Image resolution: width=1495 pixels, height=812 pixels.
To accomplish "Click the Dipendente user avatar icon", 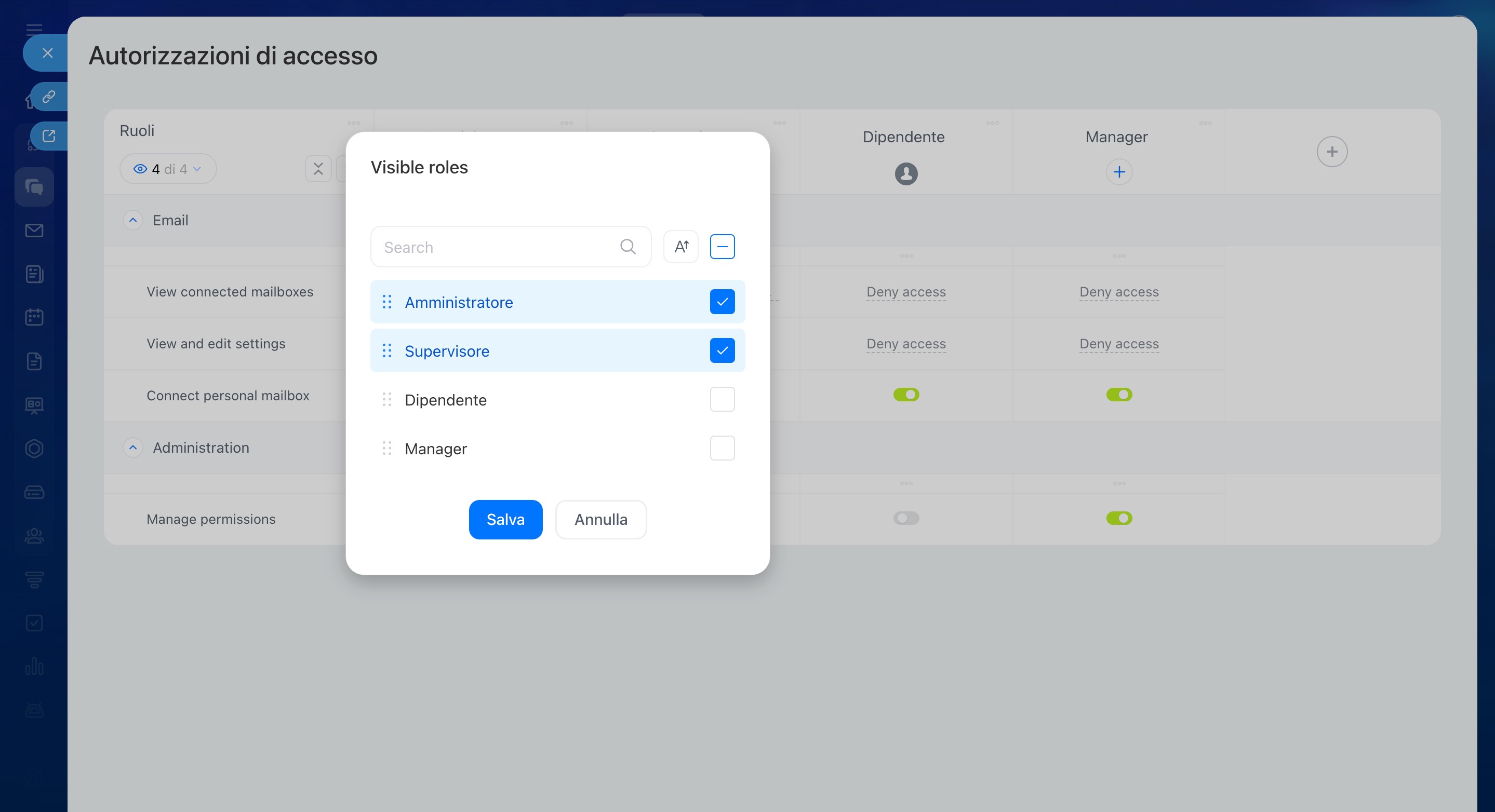I will (x=905, y=173).
